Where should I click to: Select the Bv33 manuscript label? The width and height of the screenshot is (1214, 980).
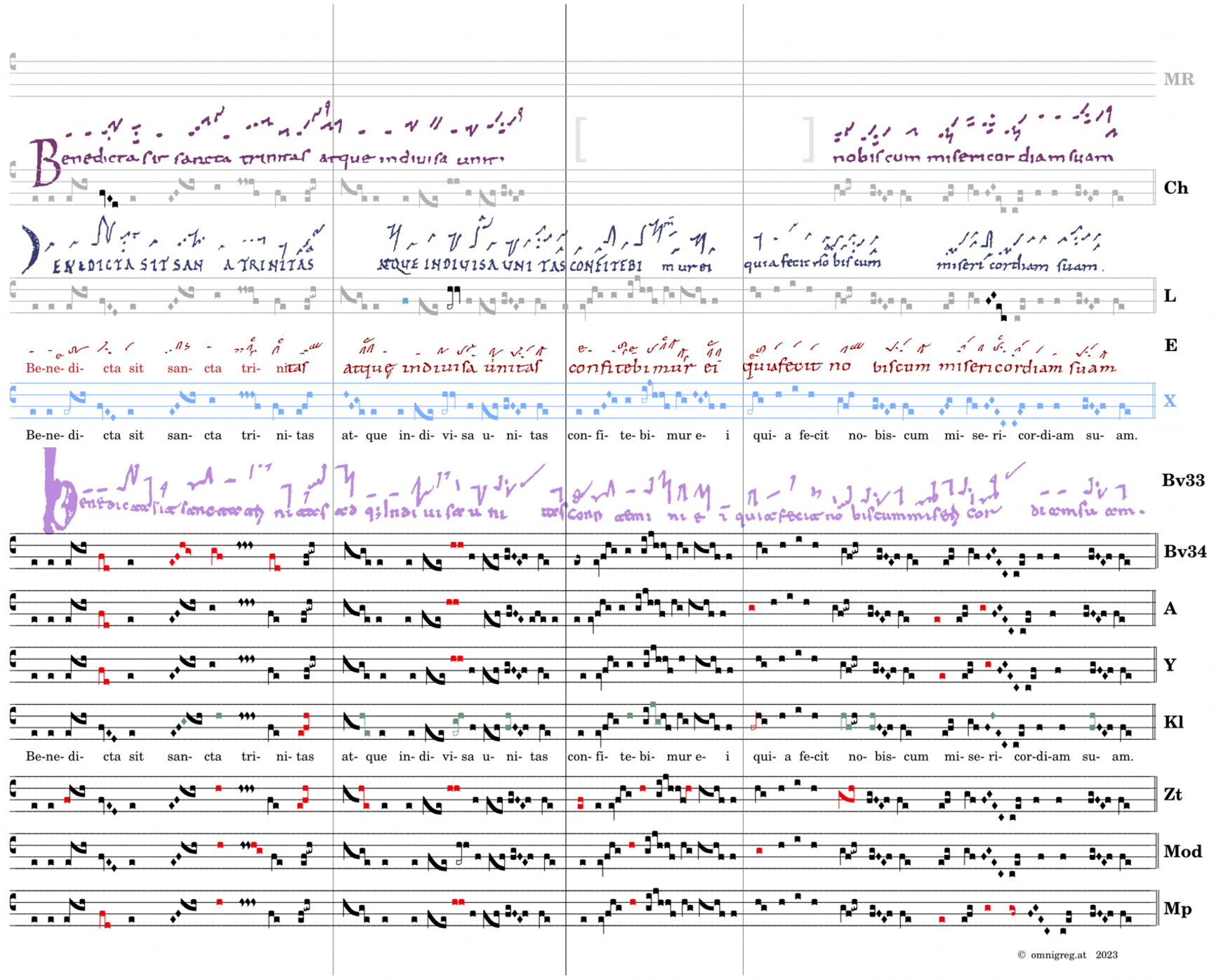tap(1183, 481)
